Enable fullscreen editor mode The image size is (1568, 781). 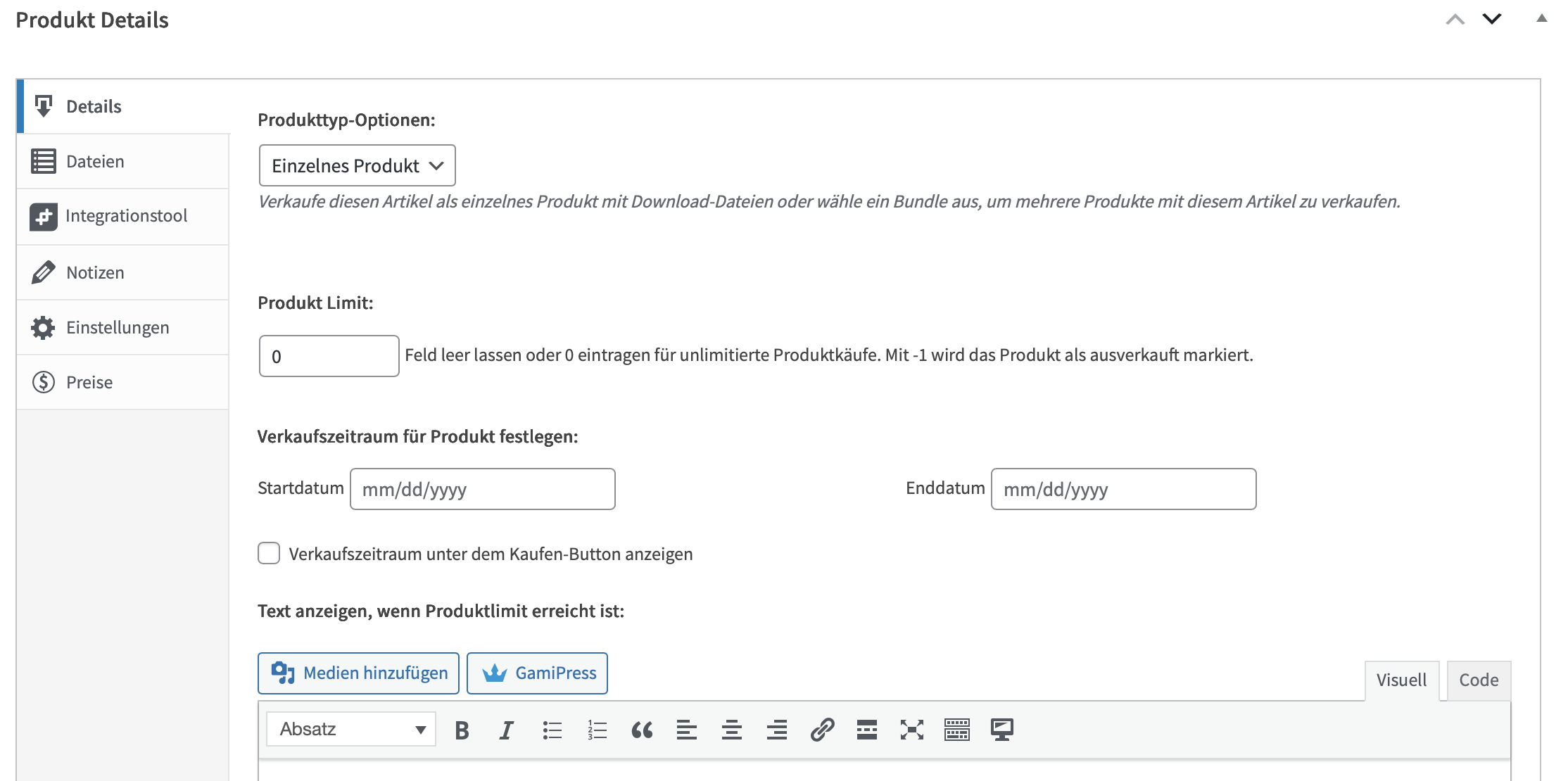pos(911,730)
